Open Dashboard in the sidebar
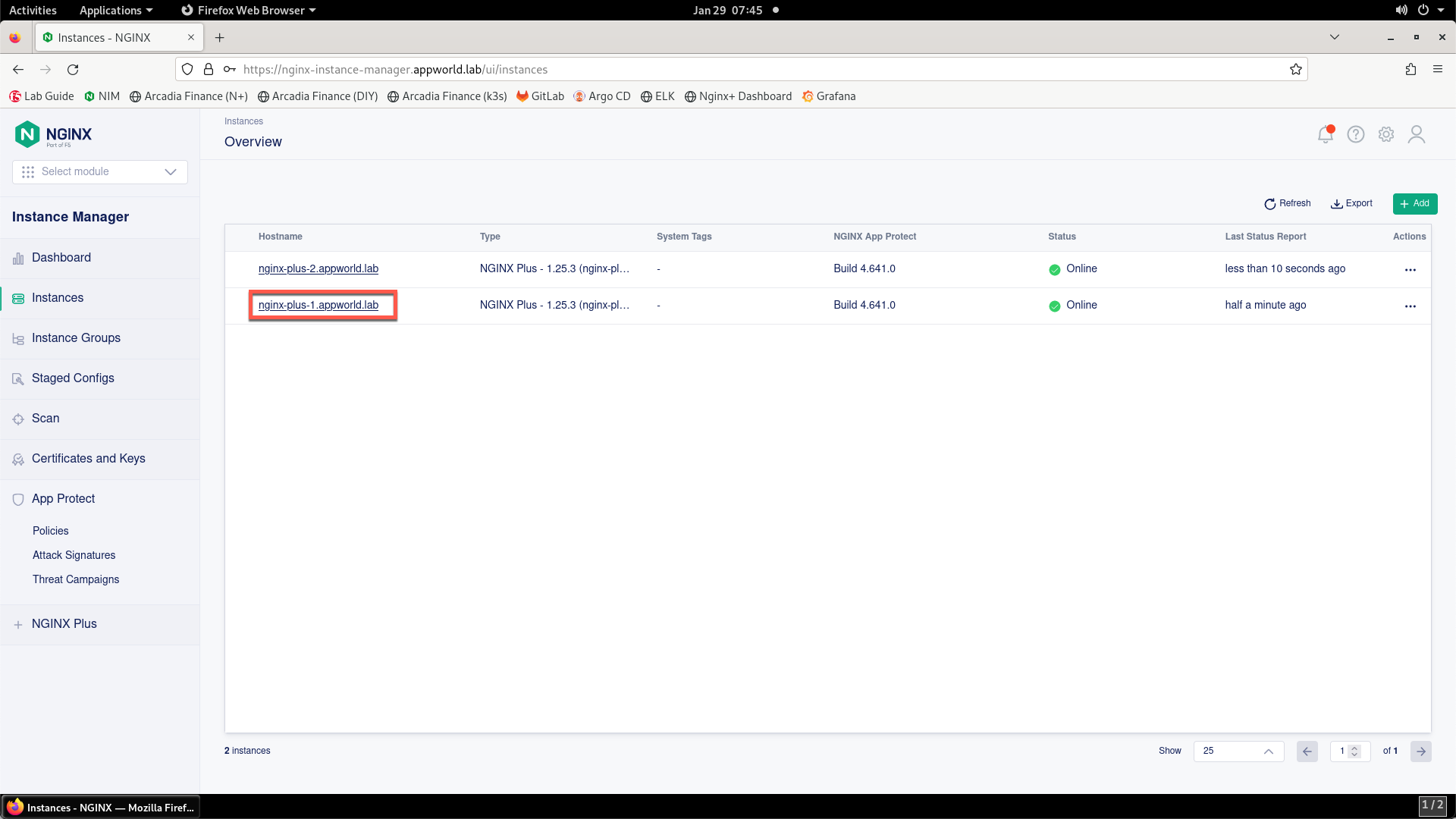Screen dimensions: 1456x819 (x=100, y=258)
